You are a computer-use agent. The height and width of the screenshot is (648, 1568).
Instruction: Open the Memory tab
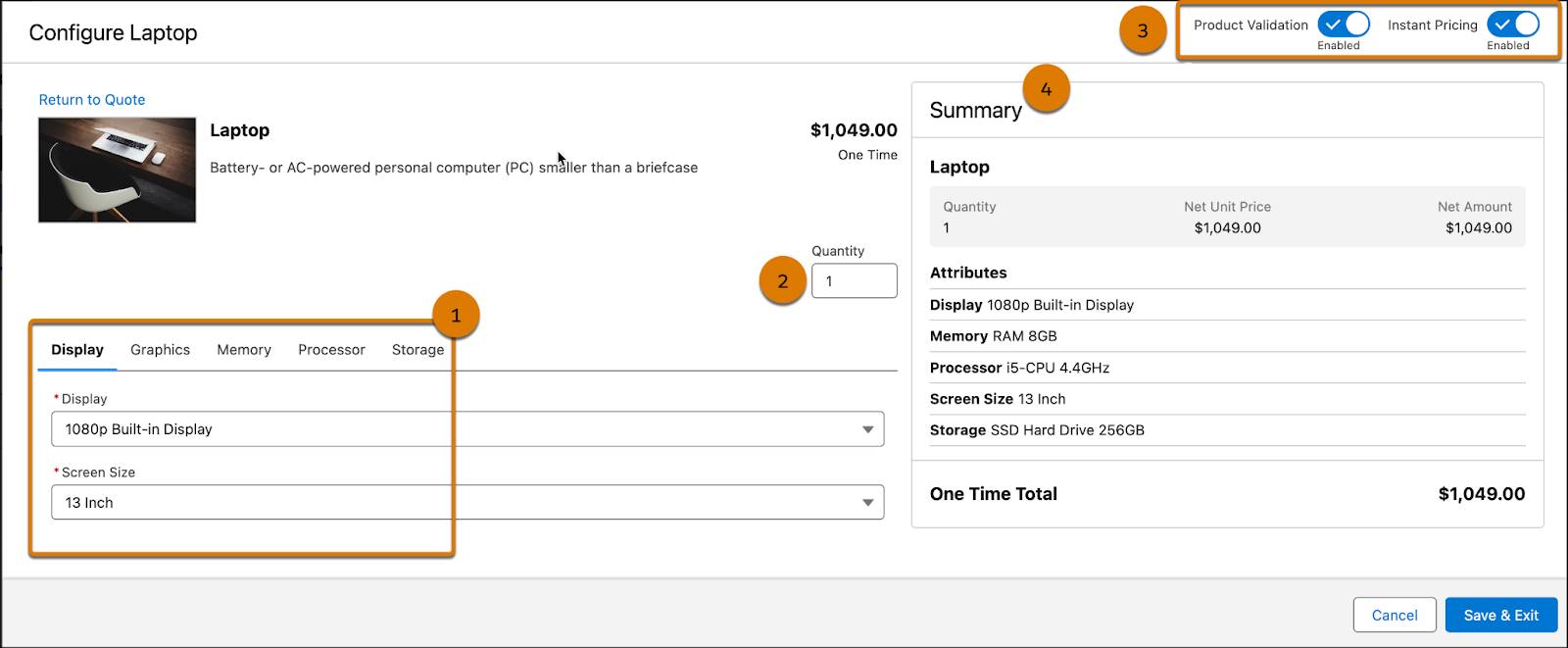pos(244,350)
